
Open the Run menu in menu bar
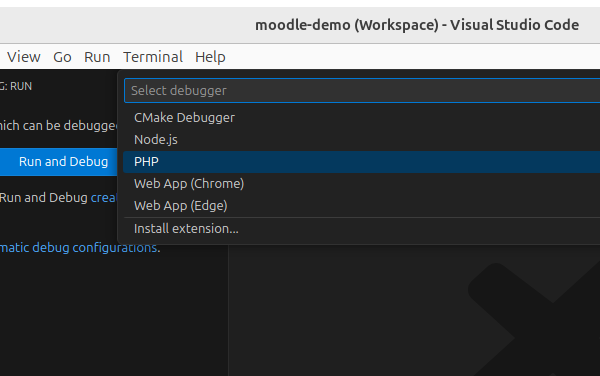(x=97, y=57)
